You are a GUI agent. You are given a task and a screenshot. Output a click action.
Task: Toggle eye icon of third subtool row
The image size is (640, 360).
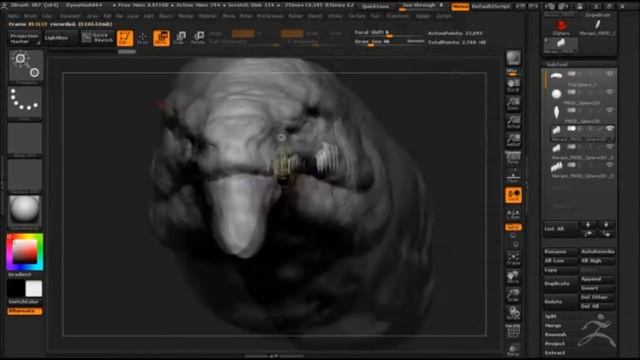[609, 110]
